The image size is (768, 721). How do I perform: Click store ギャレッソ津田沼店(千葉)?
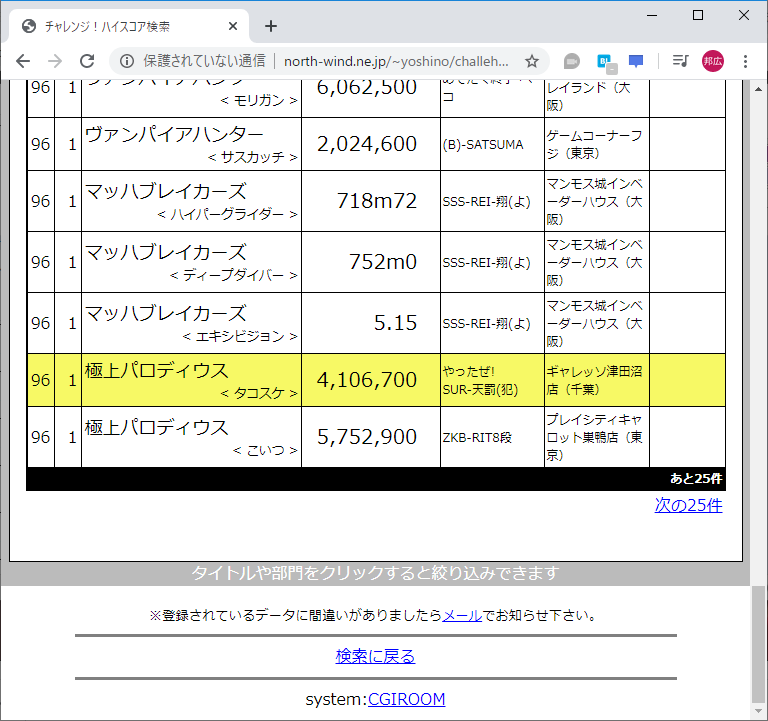(x=595, y=380)
